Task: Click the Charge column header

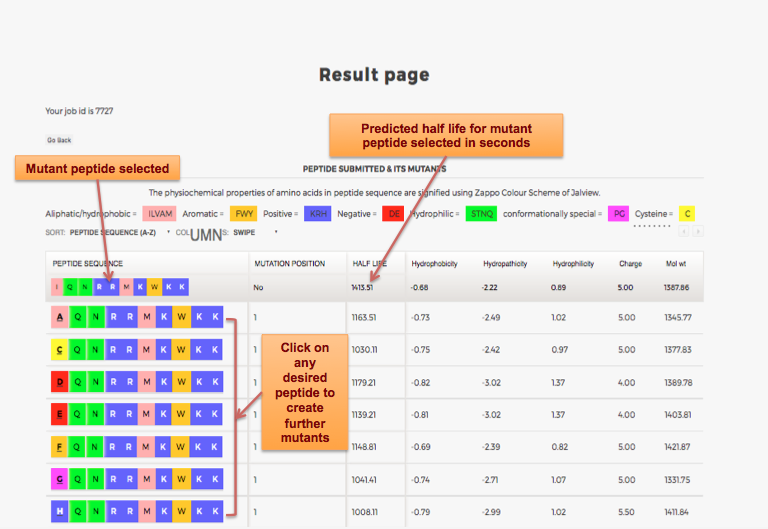Action: click(630, 264)
